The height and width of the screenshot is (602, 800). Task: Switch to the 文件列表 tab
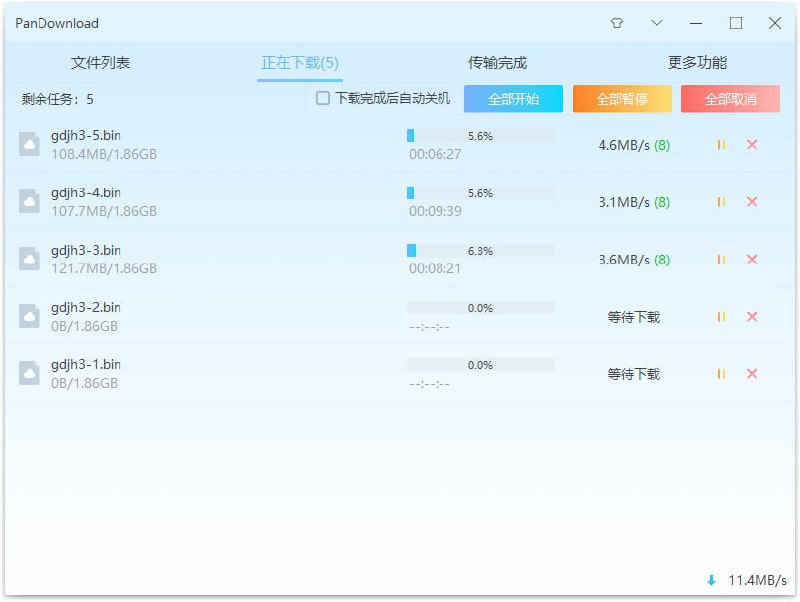click(101, 62)
